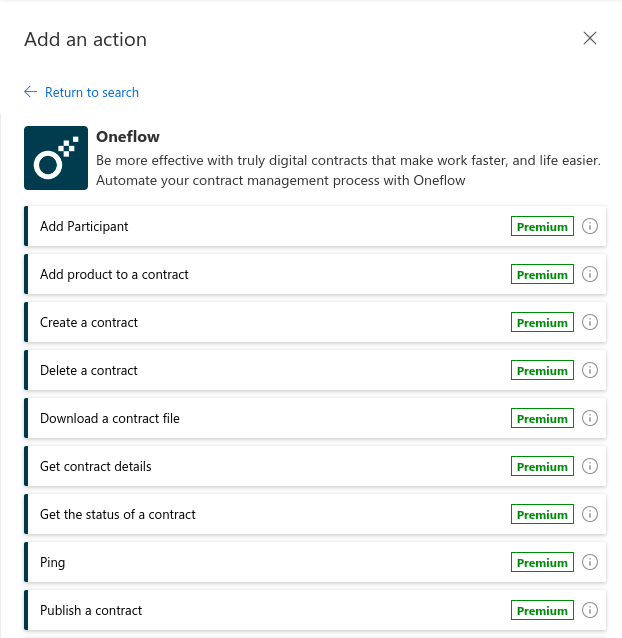Click the Oneflow connector title text
The height and width of the screenshot is (638, 622).
click(x=128, y=137)
